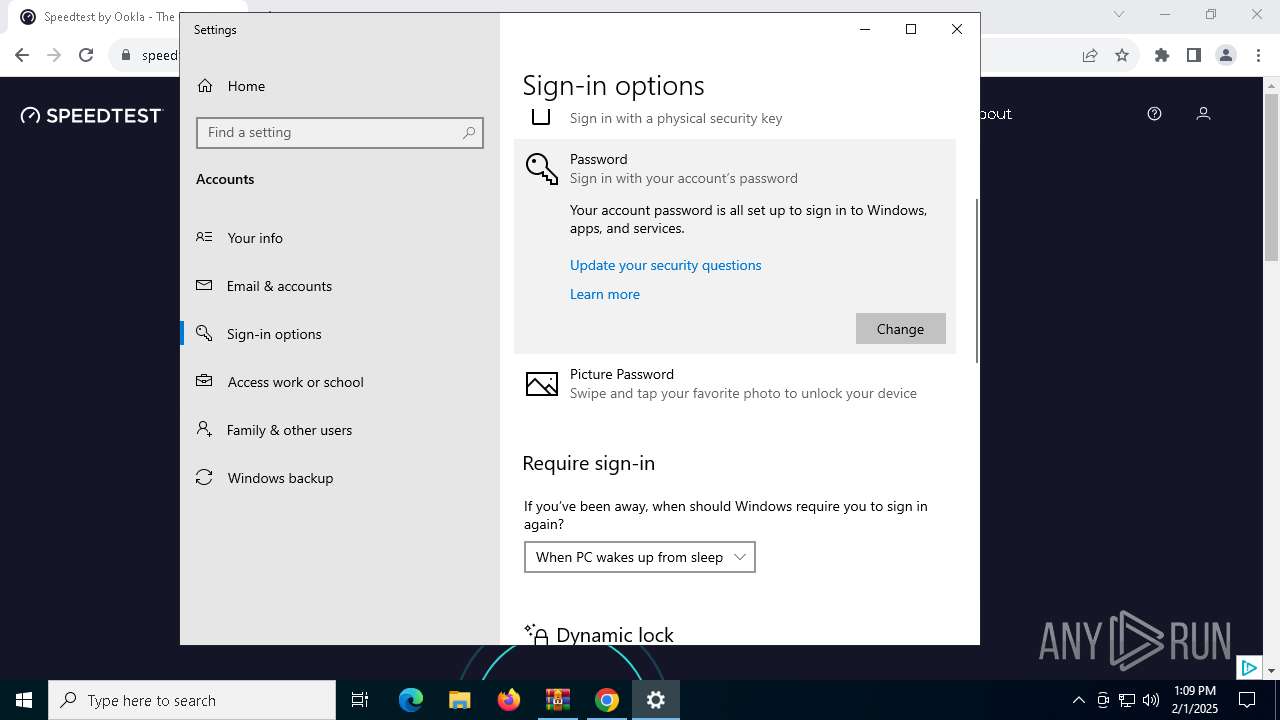Click Chrome back arrow
The image size is (1280, 720).
22,55
